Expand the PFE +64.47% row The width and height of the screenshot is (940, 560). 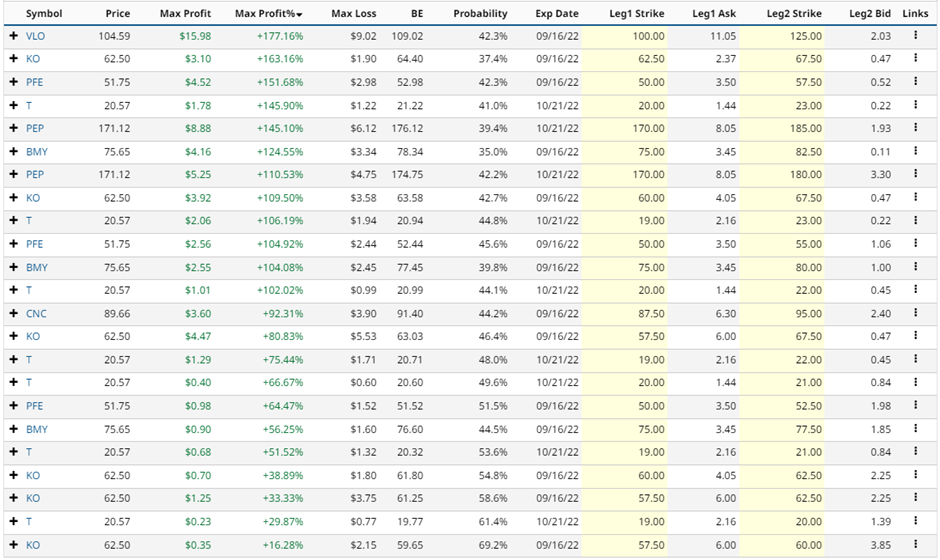coord(14,406)
